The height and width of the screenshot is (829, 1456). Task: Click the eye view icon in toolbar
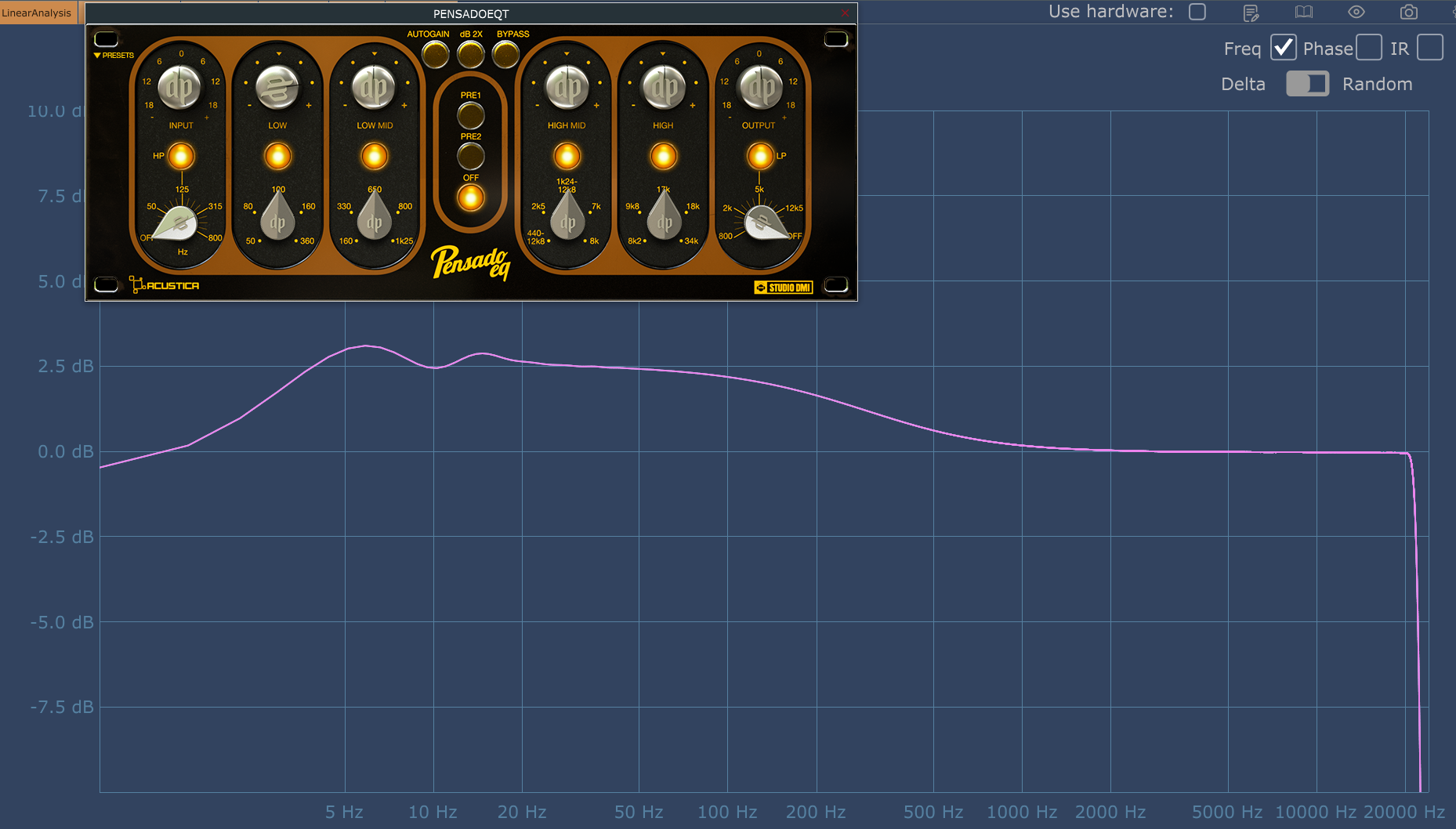[1356, 12]
